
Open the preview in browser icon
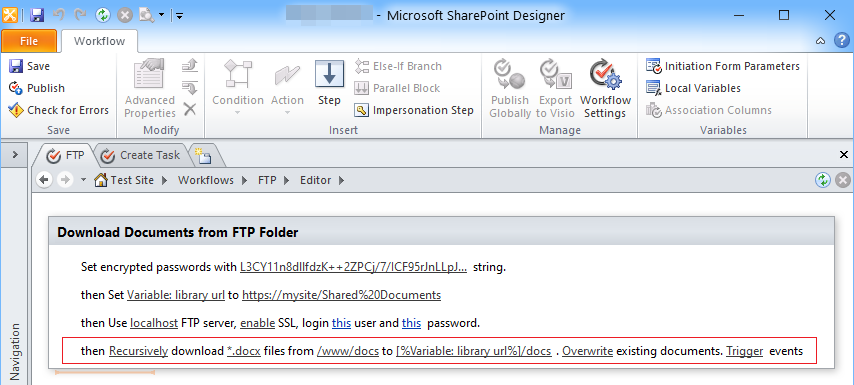tap(147, 15)
